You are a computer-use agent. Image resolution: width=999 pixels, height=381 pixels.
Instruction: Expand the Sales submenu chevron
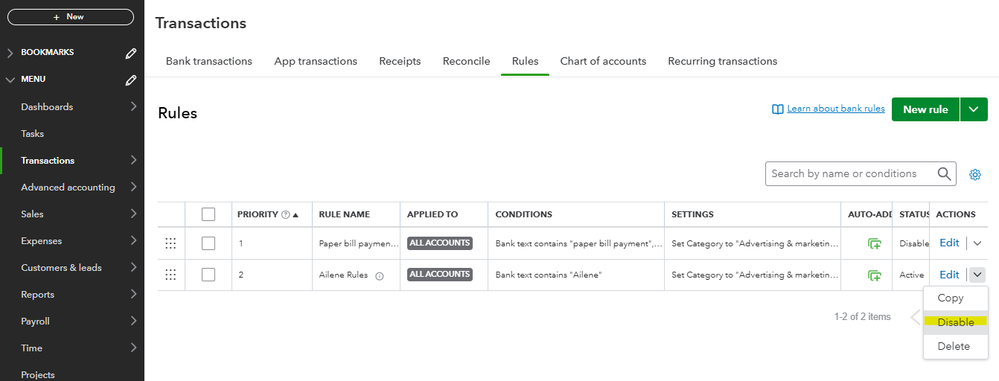133,213
